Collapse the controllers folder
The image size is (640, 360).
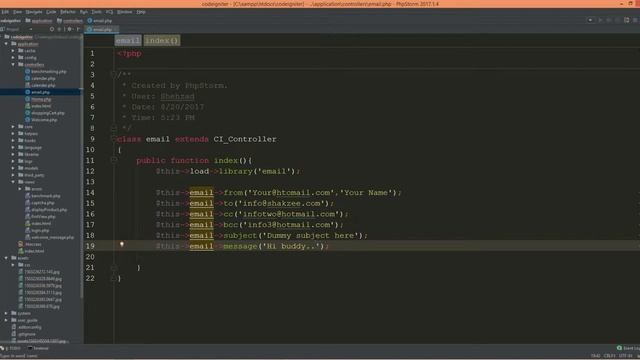pos(13,64)
